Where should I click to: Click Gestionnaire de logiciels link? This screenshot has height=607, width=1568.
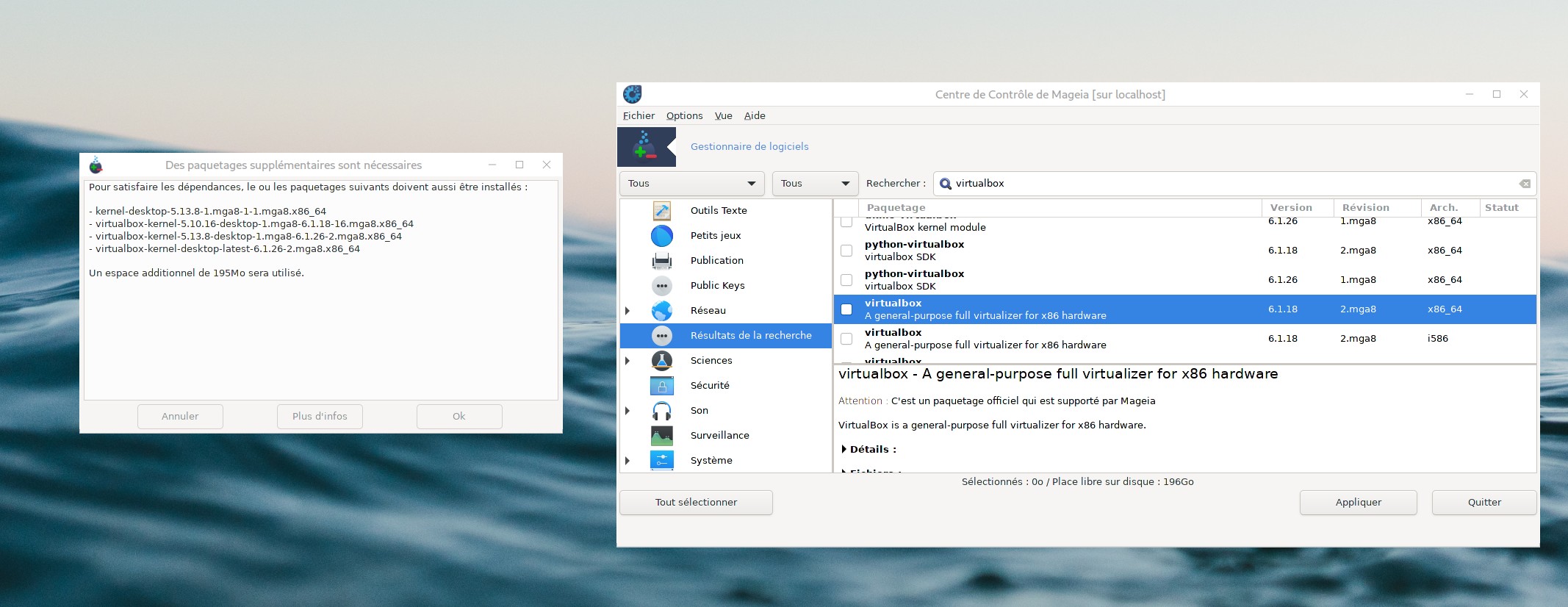coord(749,147)
